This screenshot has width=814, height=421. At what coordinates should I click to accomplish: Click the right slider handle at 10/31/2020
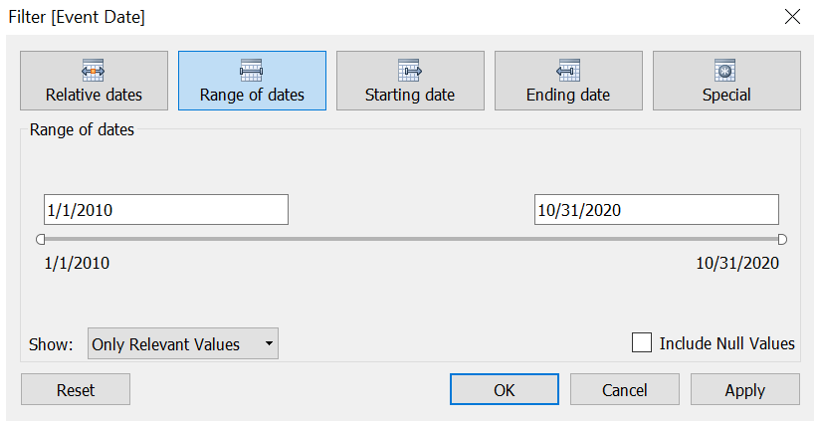[781, 239]
